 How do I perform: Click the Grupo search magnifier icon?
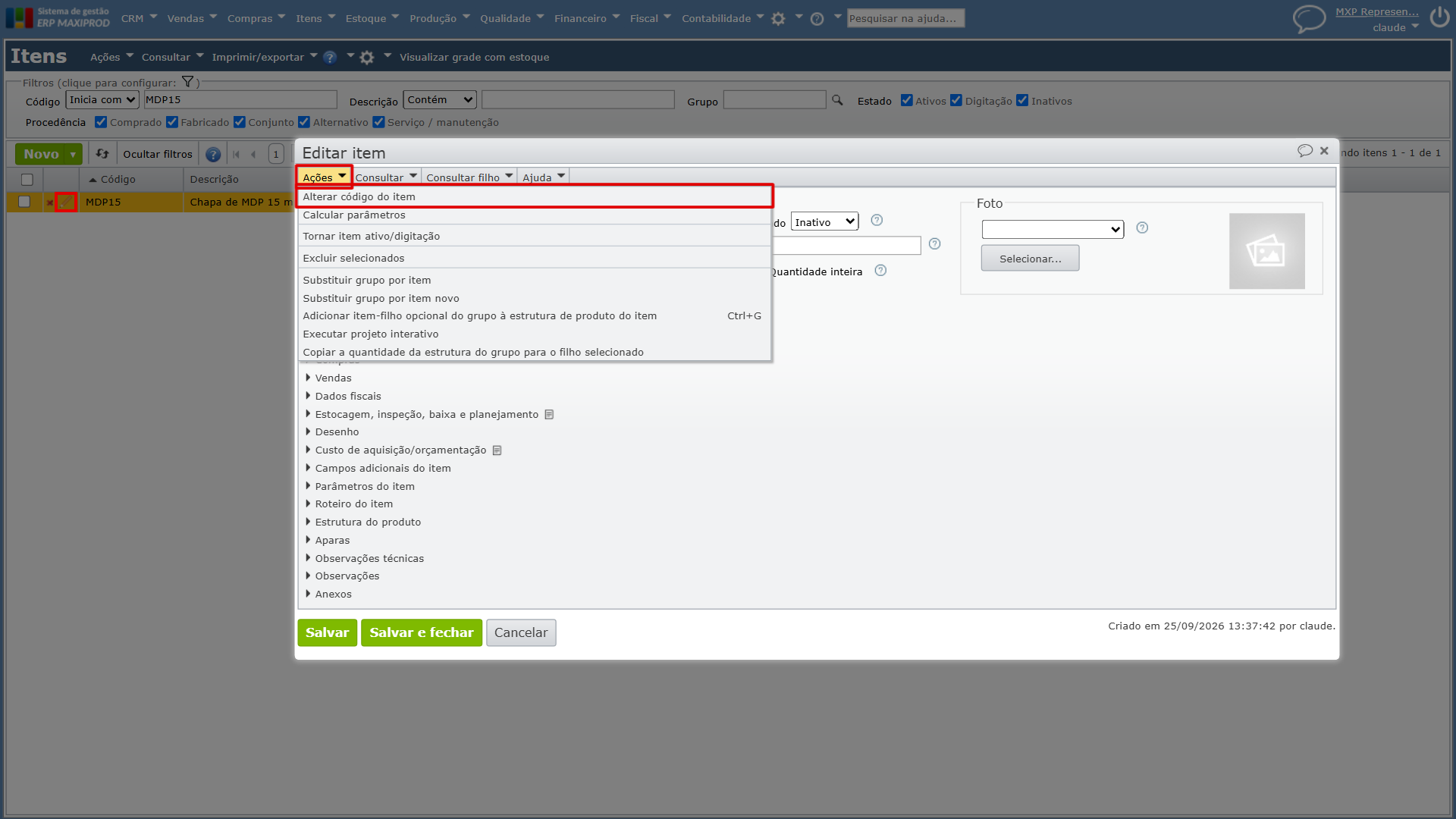(837, 100)
